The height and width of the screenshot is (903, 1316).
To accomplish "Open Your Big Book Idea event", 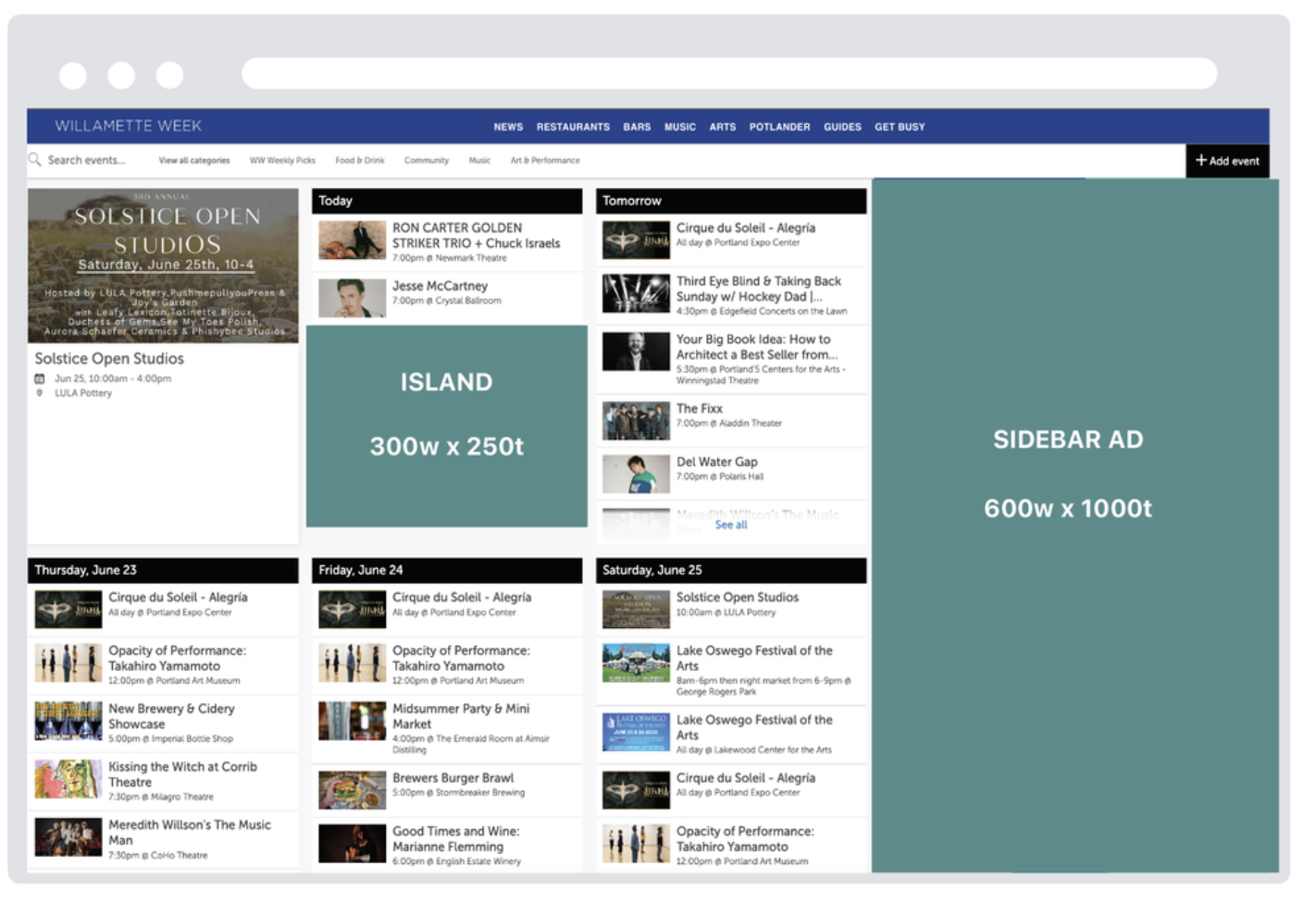I will click(756, 347).
